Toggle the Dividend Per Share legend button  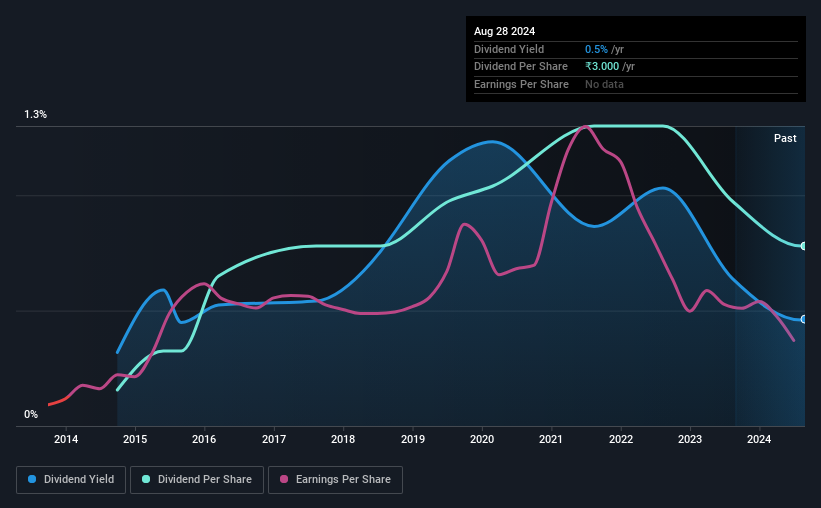(197, 480)
